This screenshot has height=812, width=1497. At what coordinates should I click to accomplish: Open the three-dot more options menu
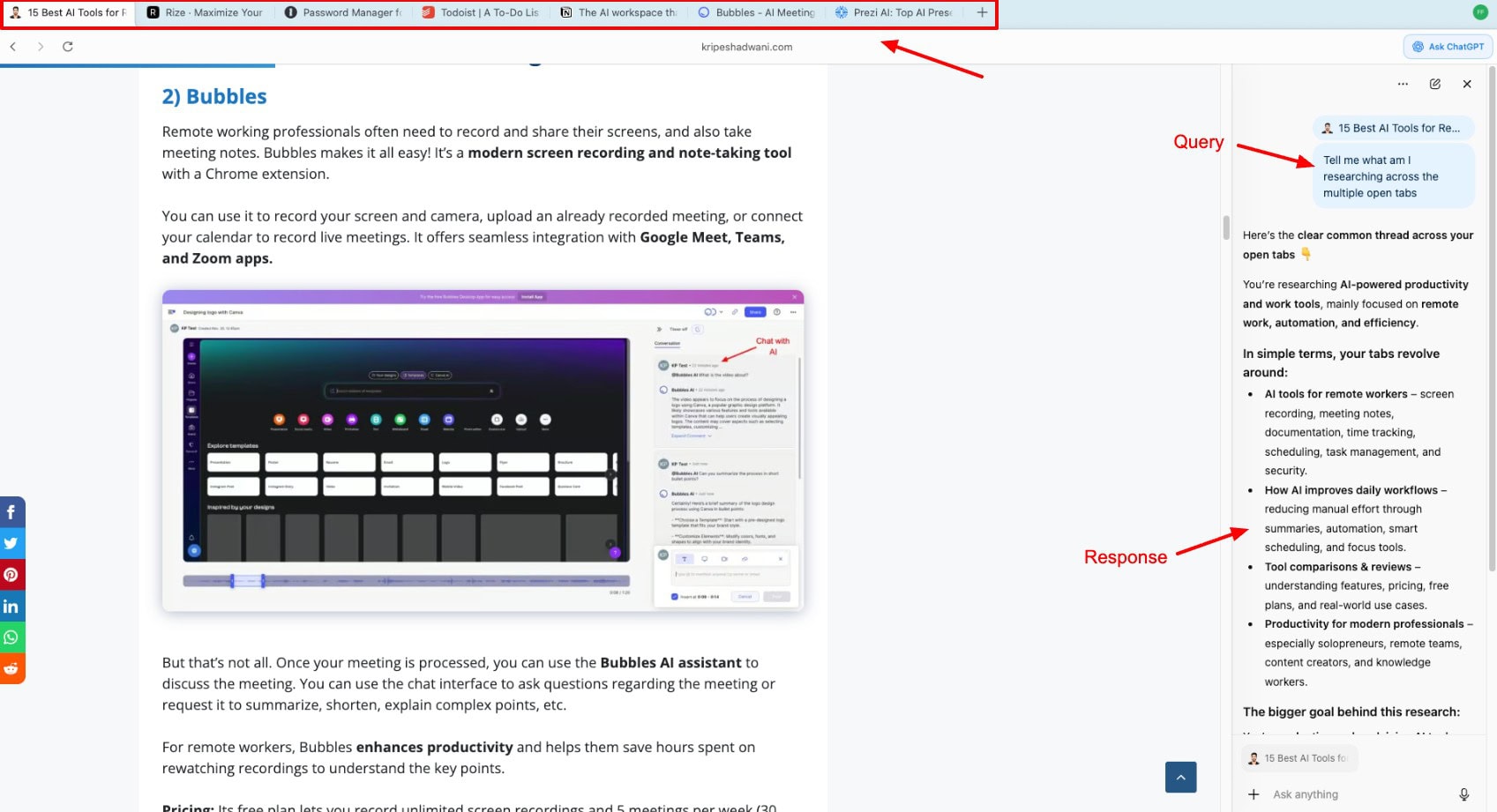pos(1403,84)
